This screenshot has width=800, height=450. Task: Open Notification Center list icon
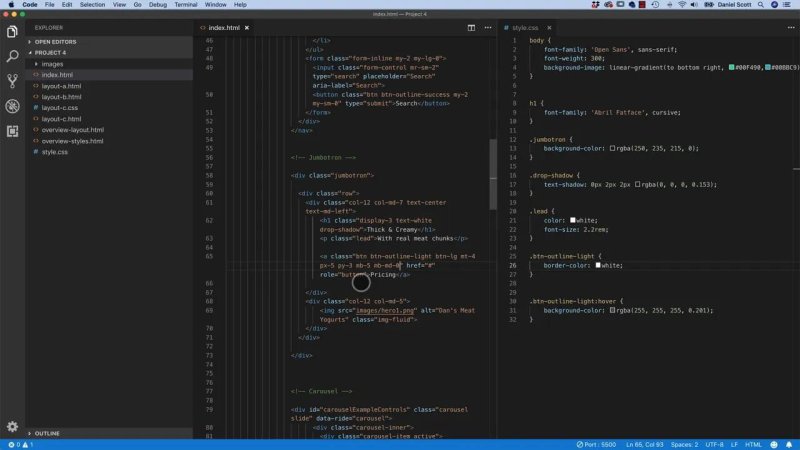pyautogui.click(x=787, y=5)
